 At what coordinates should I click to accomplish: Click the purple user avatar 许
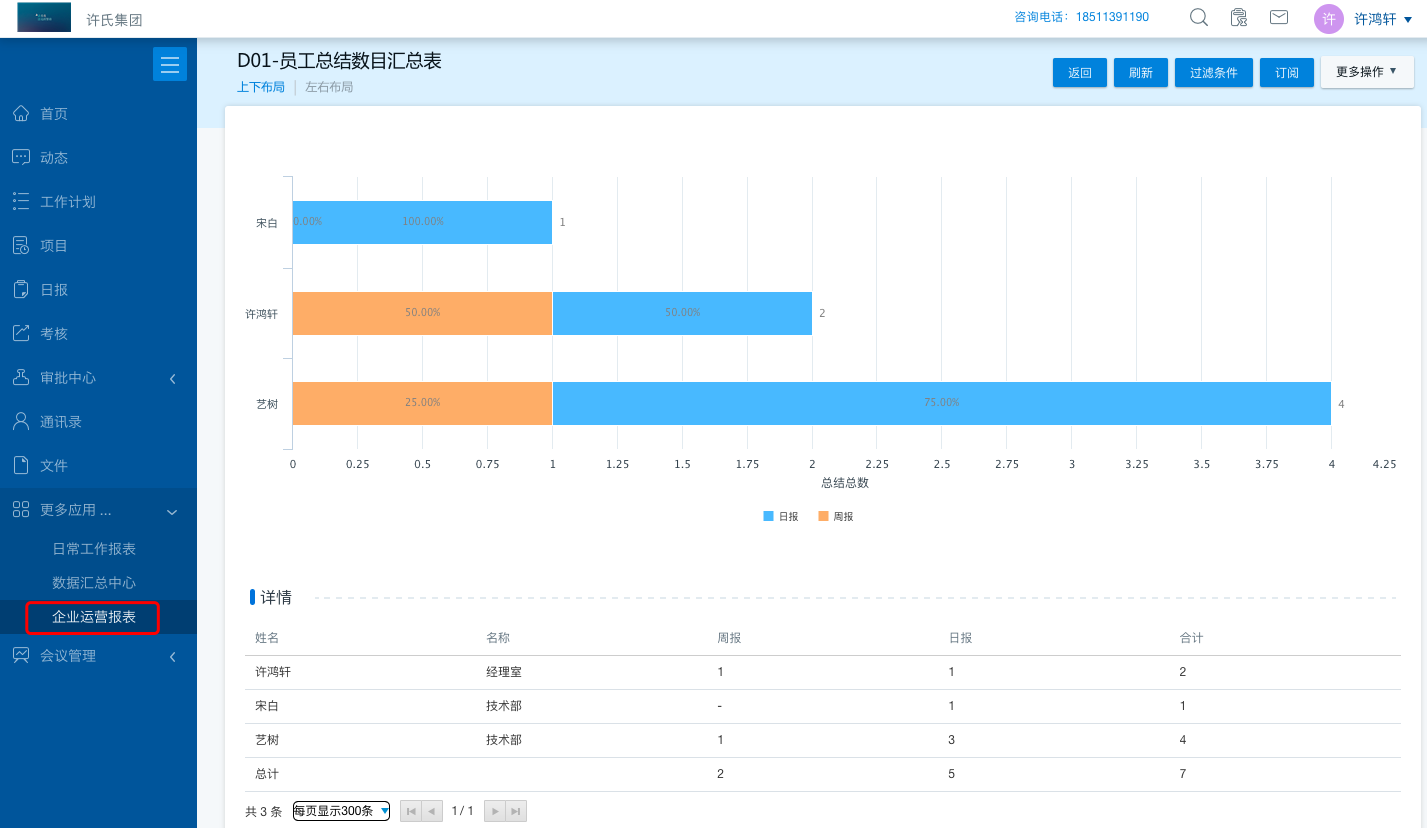1328,19
